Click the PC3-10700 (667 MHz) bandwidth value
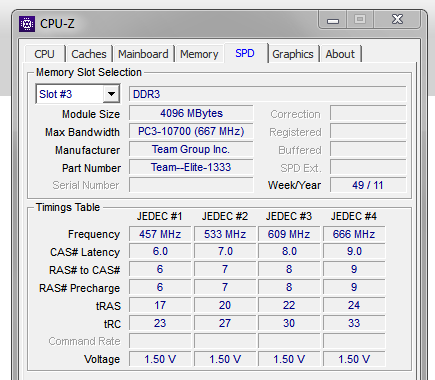435x380 pixels. coord(191,131)
